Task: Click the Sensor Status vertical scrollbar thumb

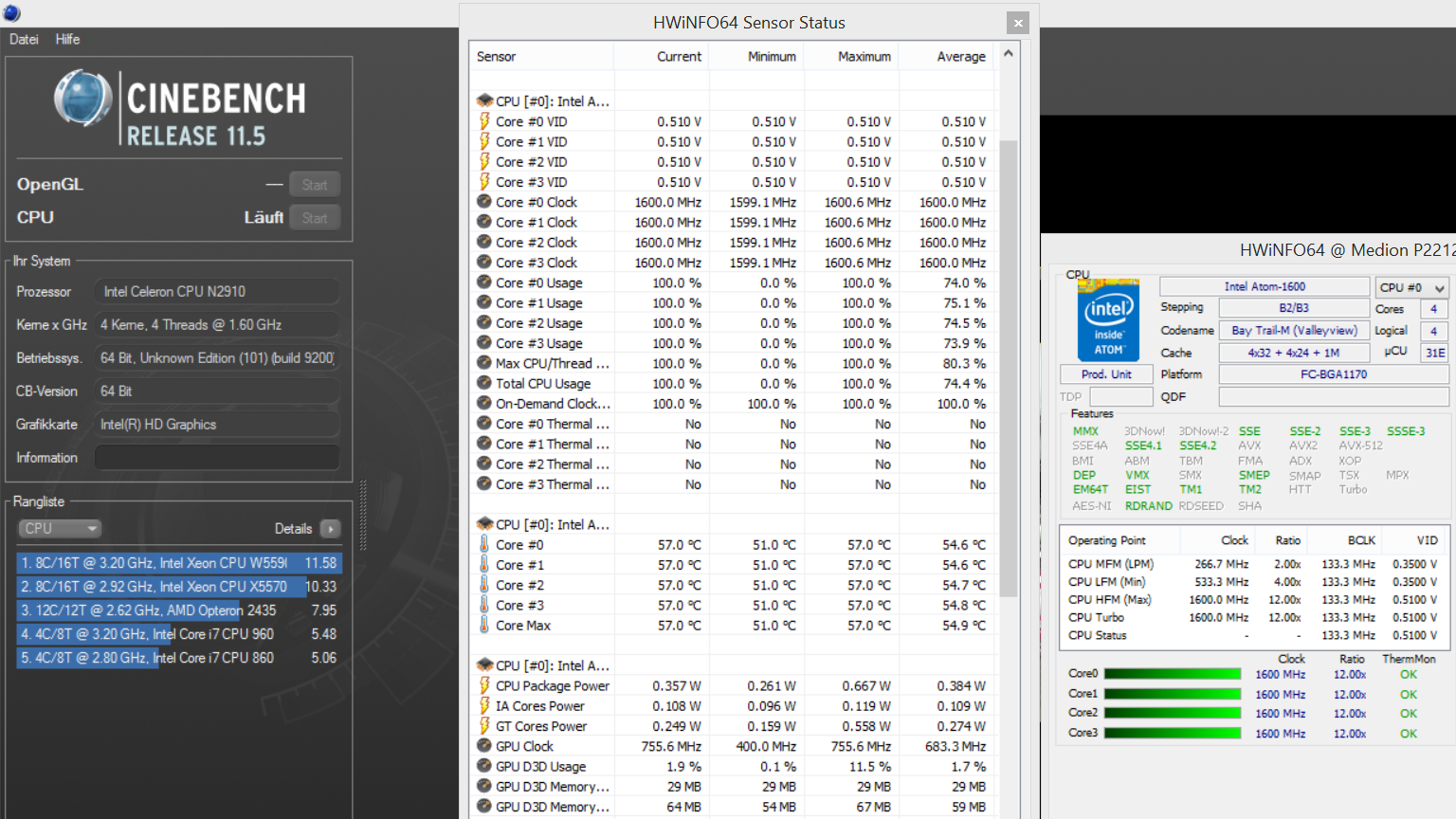Action: coord(1008,368)
